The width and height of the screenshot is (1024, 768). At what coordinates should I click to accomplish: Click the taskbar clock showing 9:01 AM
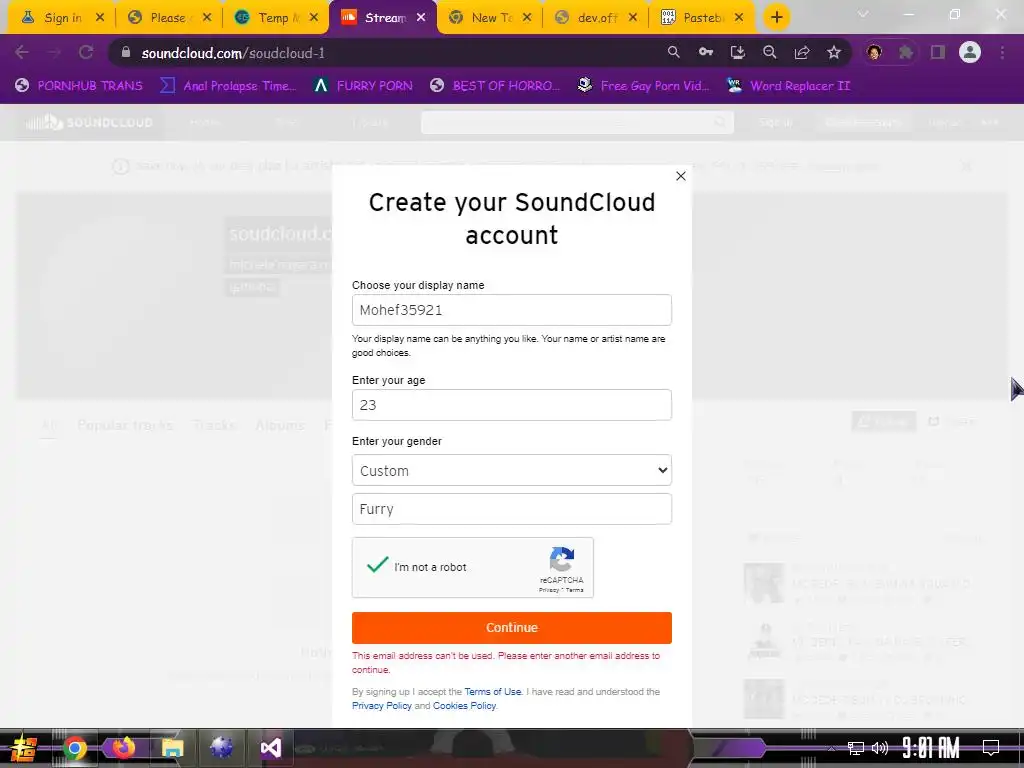(931, 748)
